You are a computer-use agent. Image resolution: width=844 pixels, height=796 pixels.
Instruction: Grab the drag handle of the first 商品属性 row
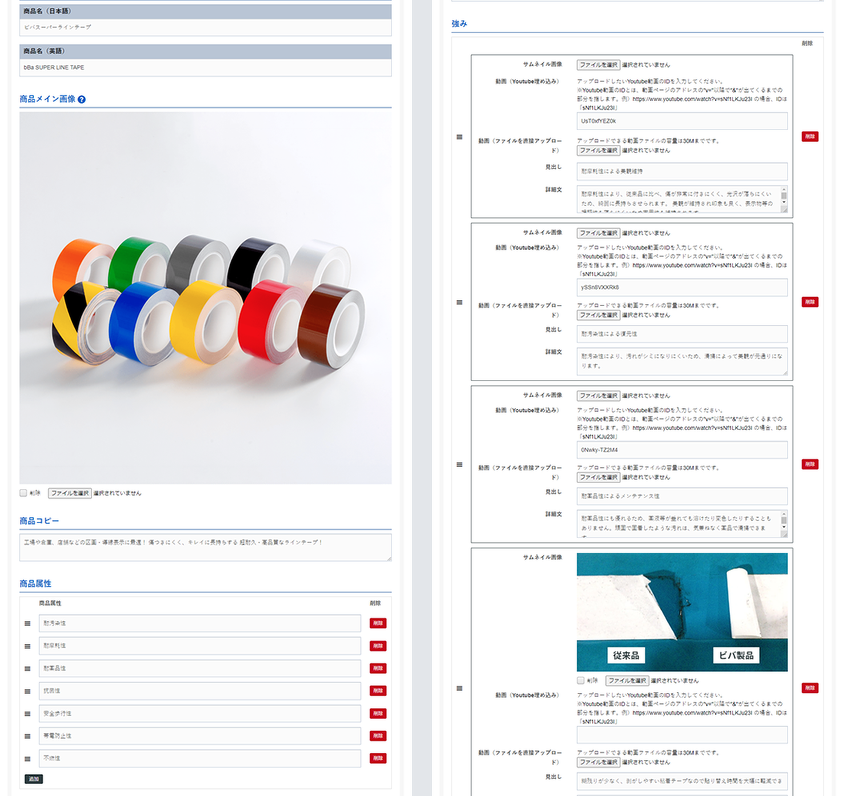click(x=28, y=623)
